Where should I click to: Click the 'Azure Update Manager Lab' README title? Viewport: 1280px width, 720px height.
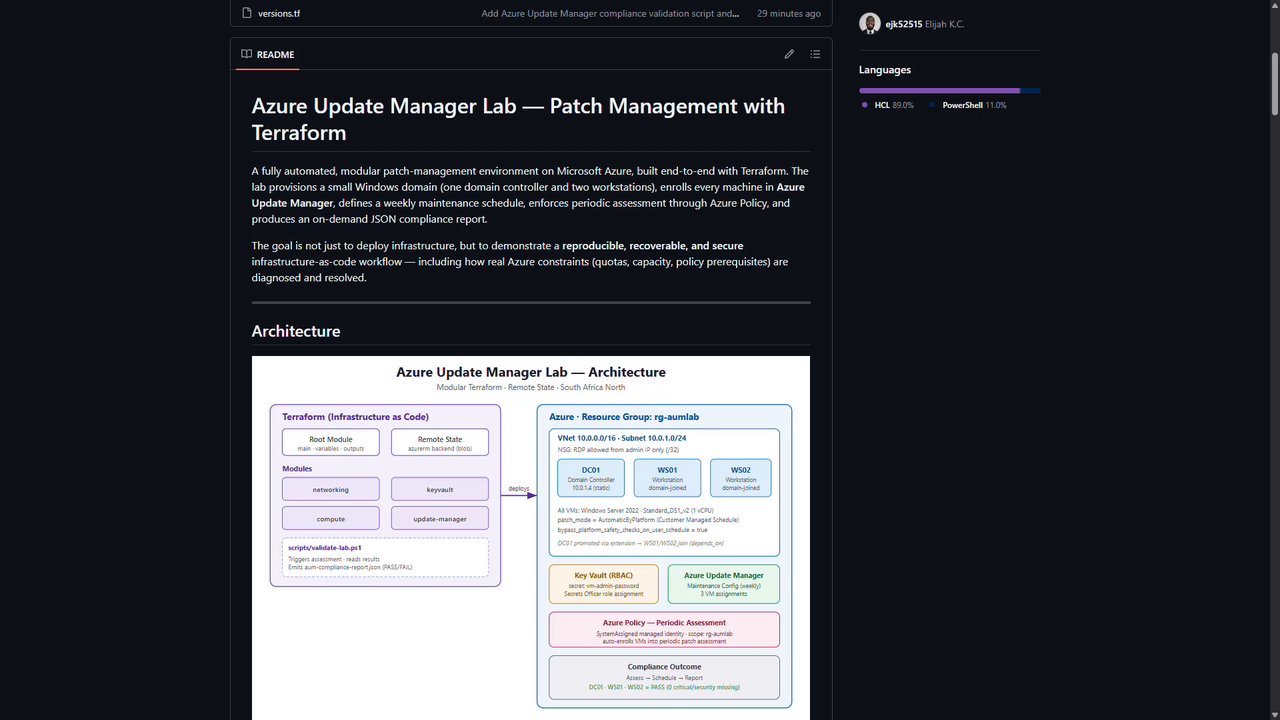coord(518,119)
